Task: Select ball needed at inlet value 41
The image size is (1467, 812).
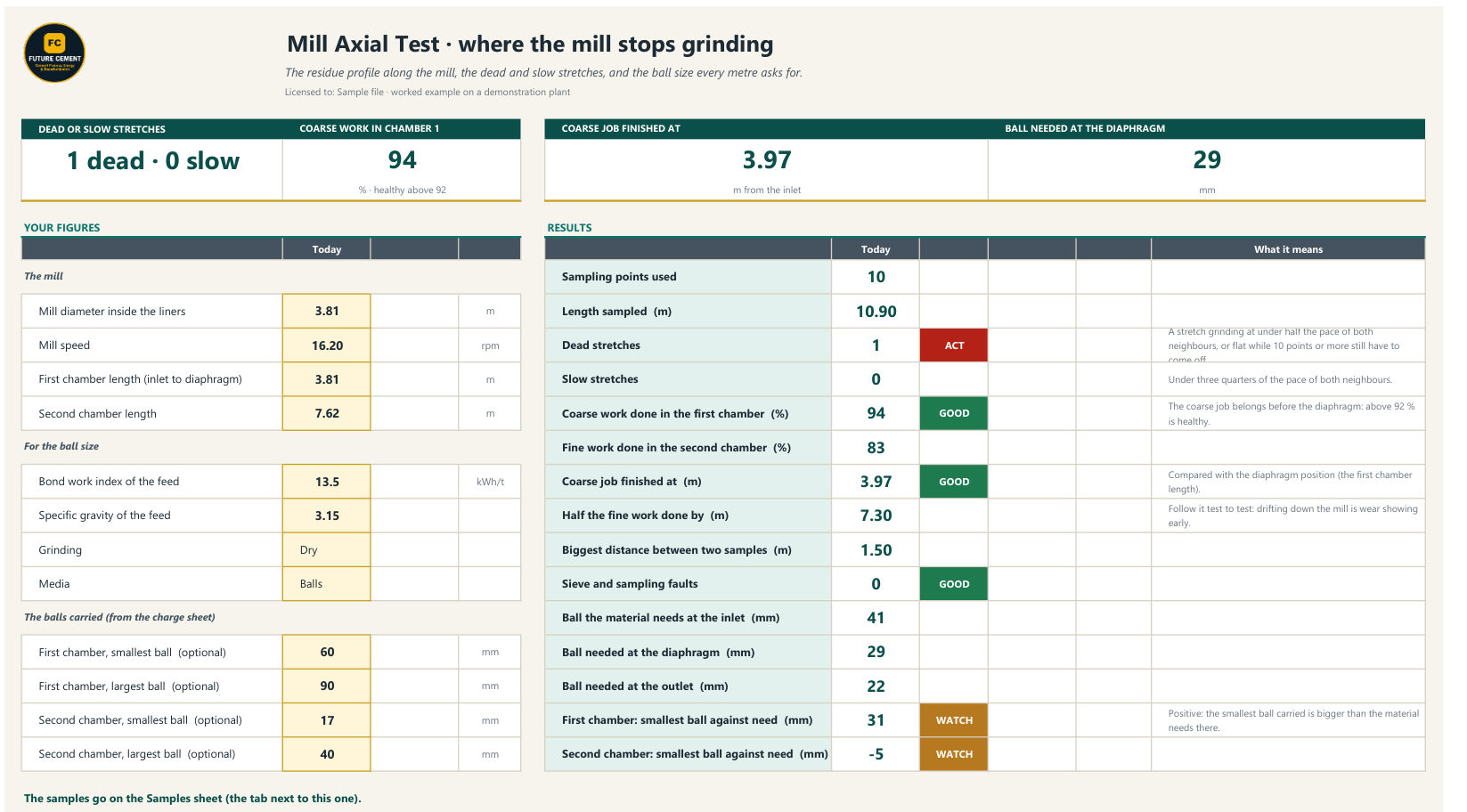Action: (x=876, y=618)
